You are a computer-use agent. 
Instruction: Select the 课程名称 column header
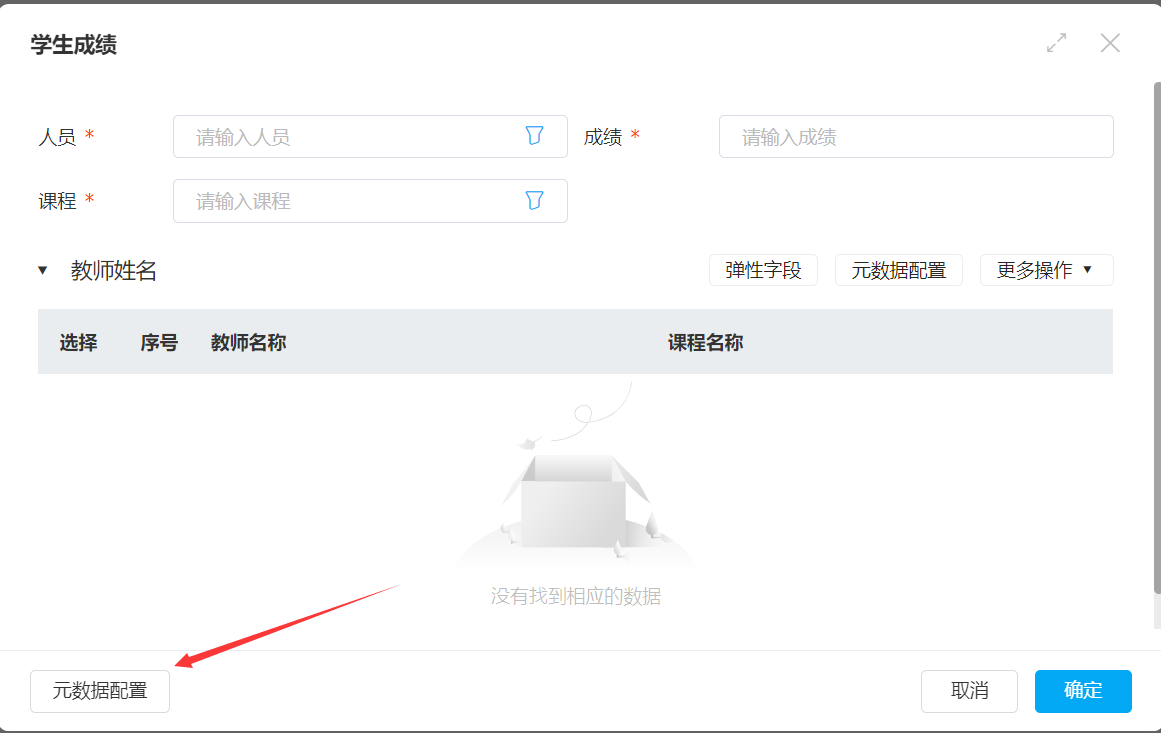(705, 343)
